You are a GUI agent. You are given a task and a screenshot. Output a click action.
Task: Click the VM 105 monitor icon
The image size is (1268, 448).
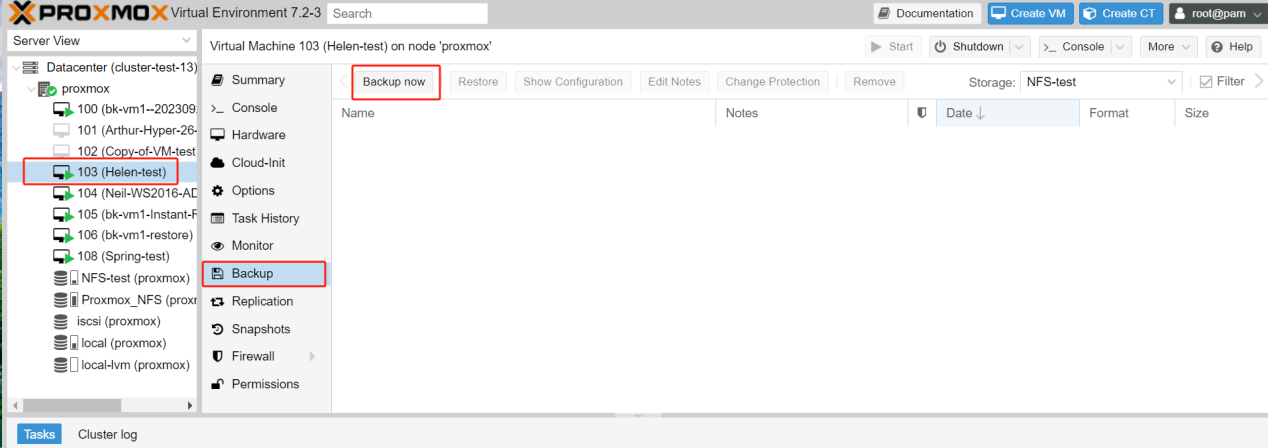62,214
